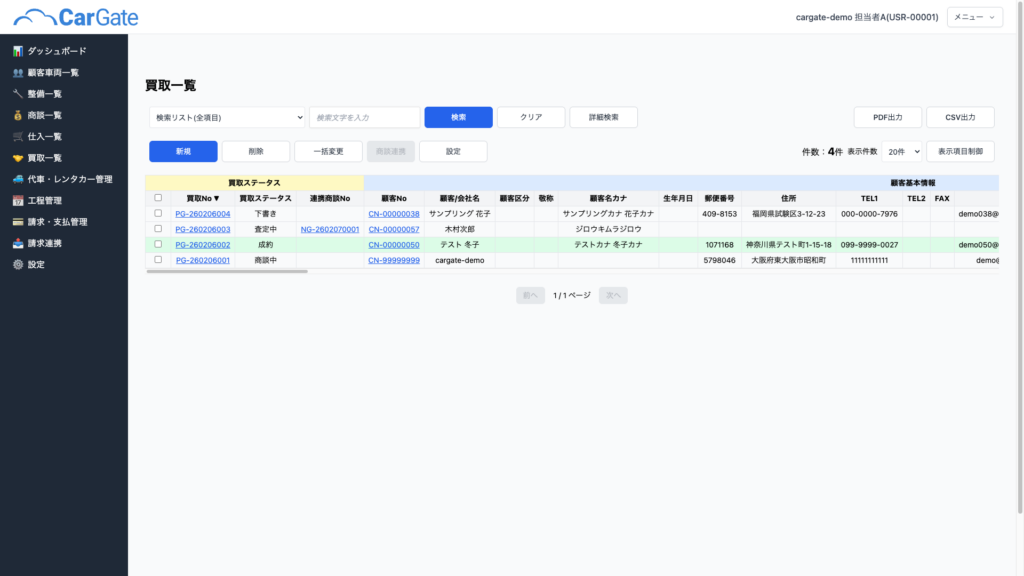Screen dimensions: 1024x576
Task: Open 請求連携 in the sidebar menu
Action: (44, 243)
